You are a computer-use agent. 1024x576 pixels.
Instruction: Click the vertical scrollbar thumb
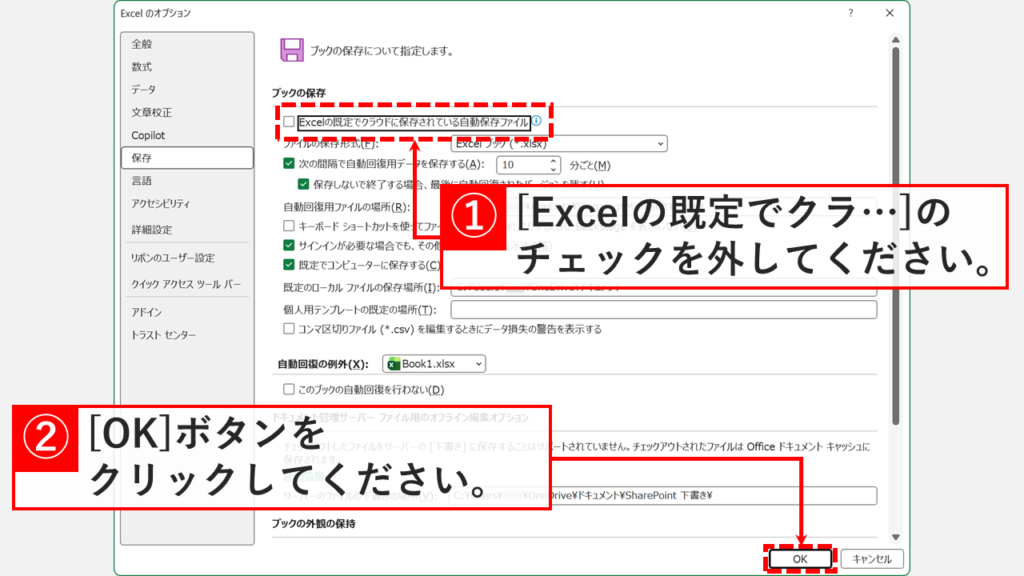pyautogui.click(x=896, y=235)
